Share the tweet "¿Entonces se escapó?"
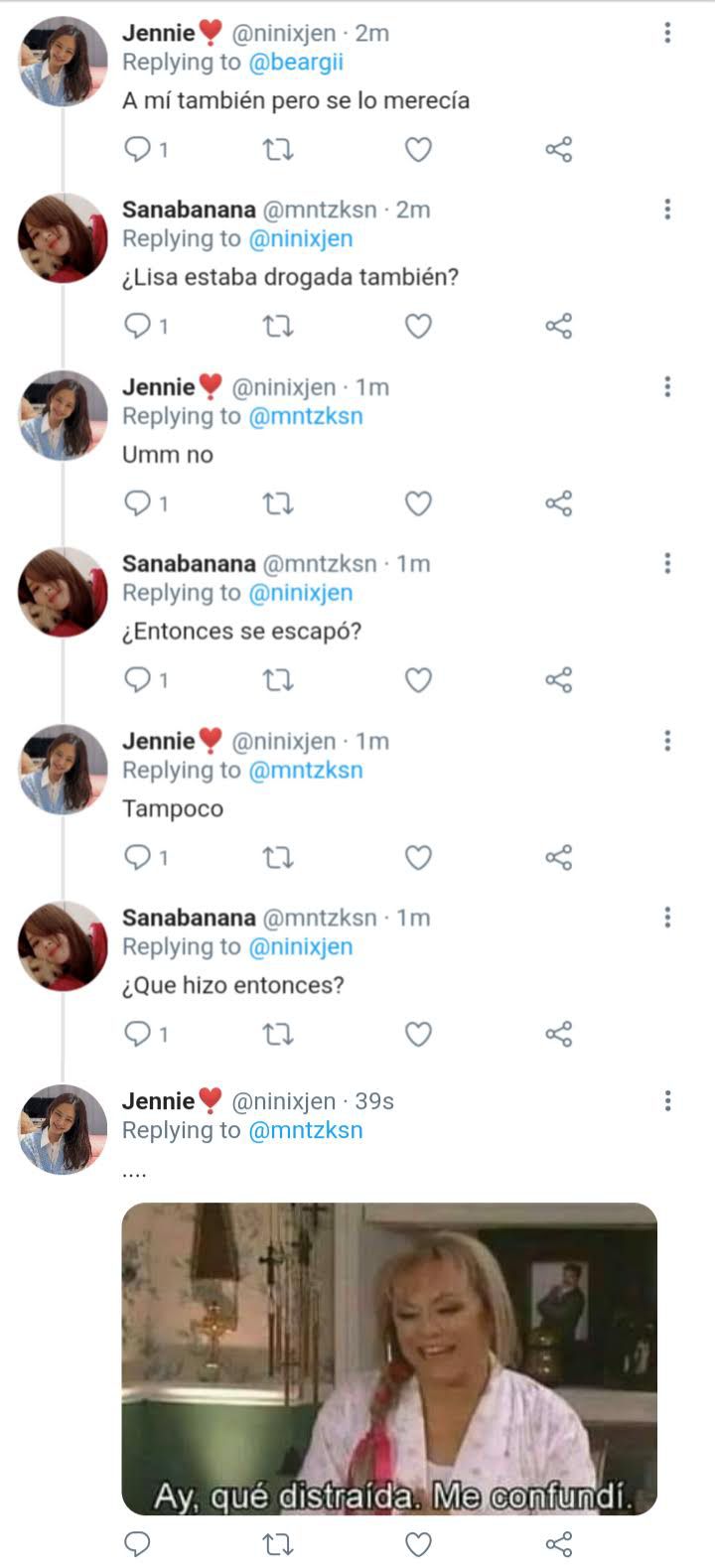Screen dimensions: 715x1568 click(x=559, y=680)
